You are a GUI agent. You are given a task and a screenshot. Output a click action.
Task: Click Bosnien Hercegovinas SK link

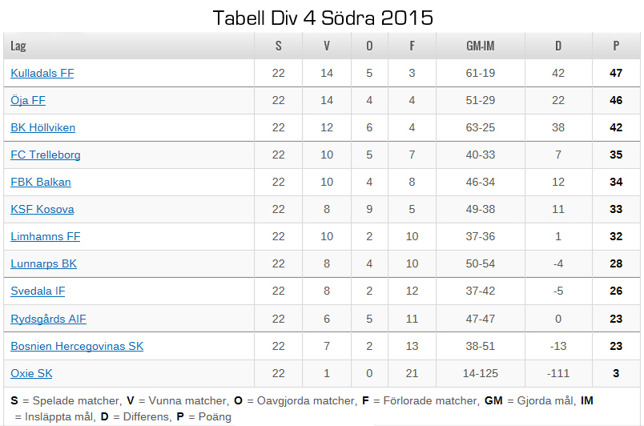tap(77, 346)
